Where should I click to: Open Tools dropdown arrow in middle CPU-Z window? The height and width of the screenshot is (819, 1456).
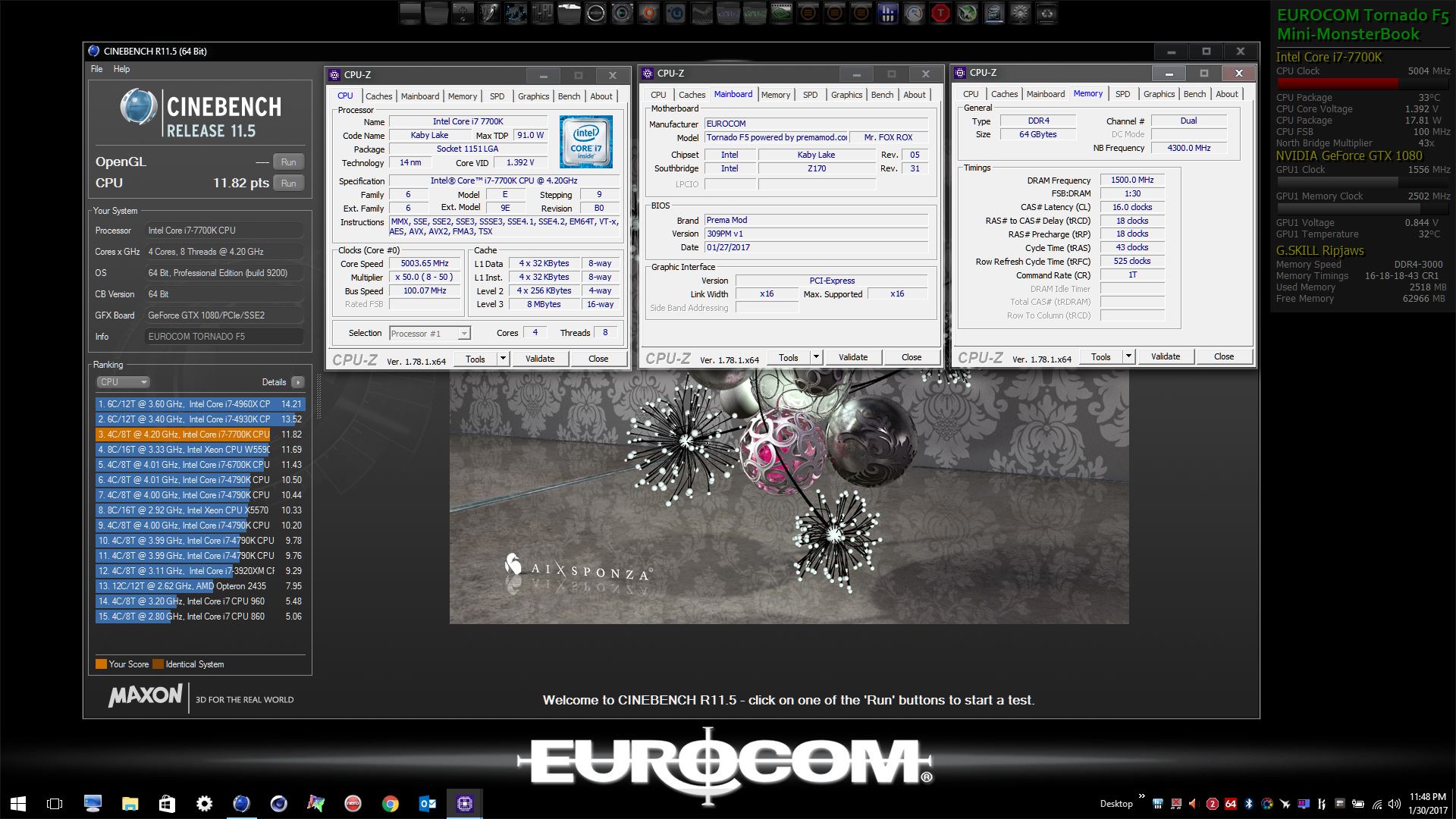point(816,357)
